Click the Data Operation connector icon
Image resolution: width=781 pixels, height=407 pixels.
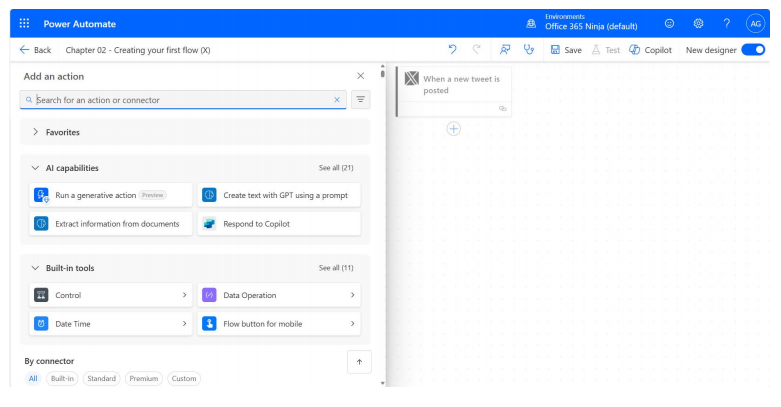[209, 295]
